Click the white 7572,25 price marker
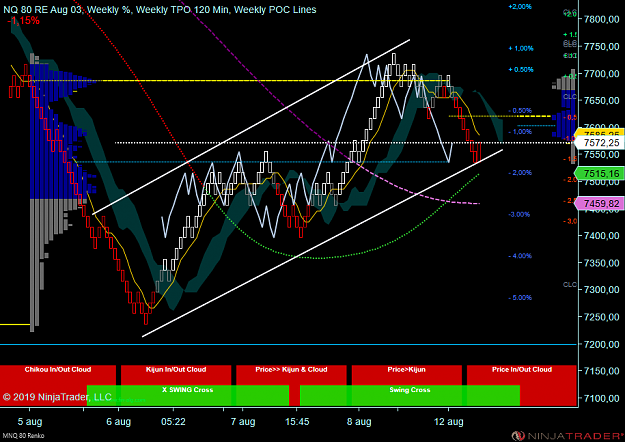Image resolution: width=625 pixels, height=442 pixels. [x=601, y=143]
